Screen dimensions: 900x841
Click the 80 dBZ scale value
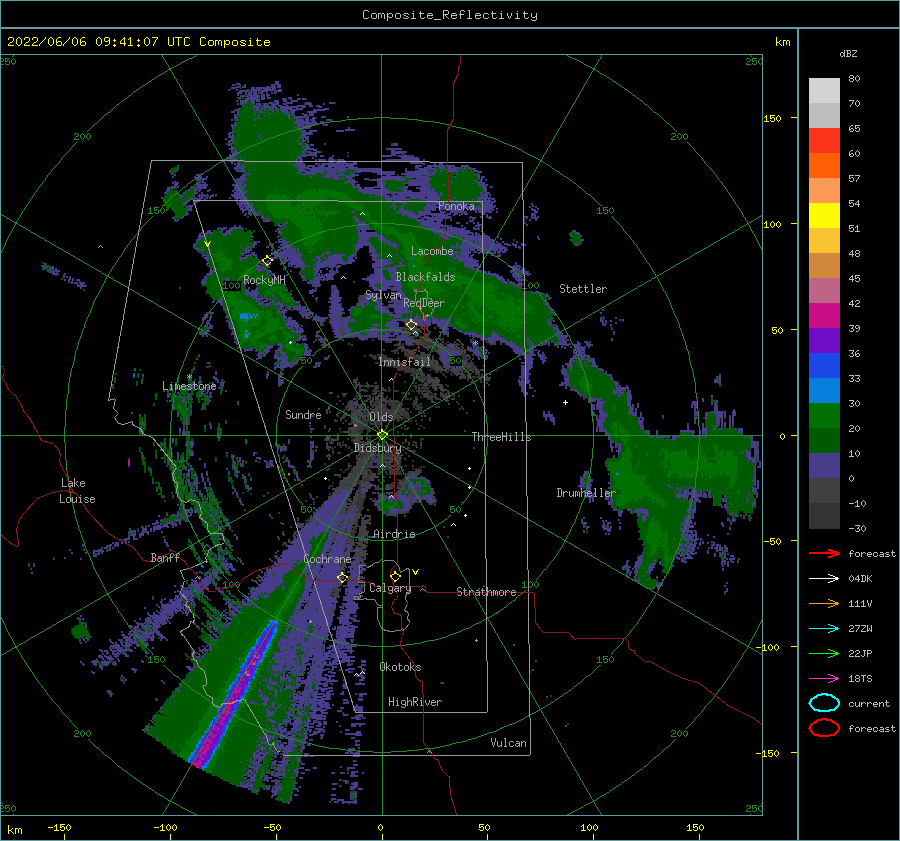tap(854, 78)
